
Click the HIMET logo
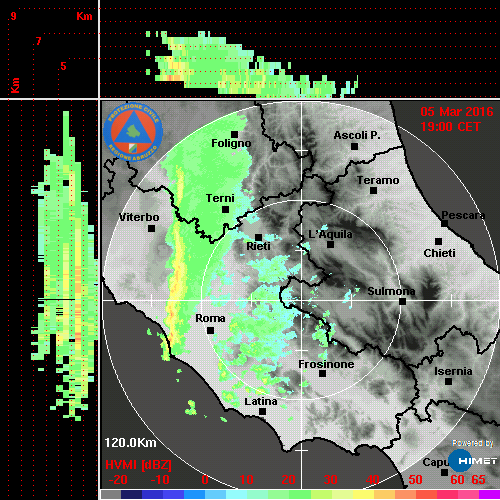[472, 461]
